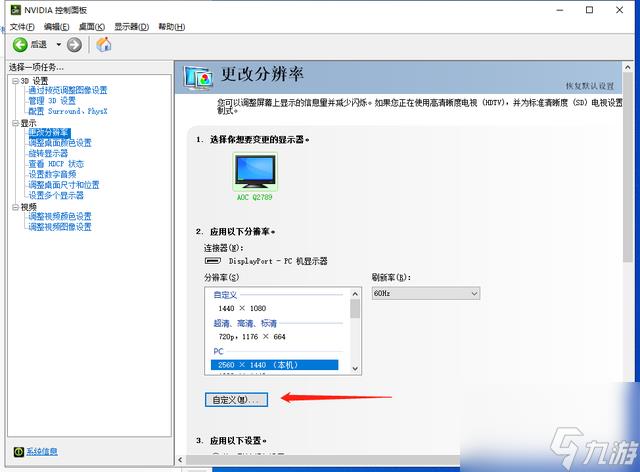Screen dimensions: 640x472
Task: Click the Home icon in toolbar
Action: (x=104, y=44)
